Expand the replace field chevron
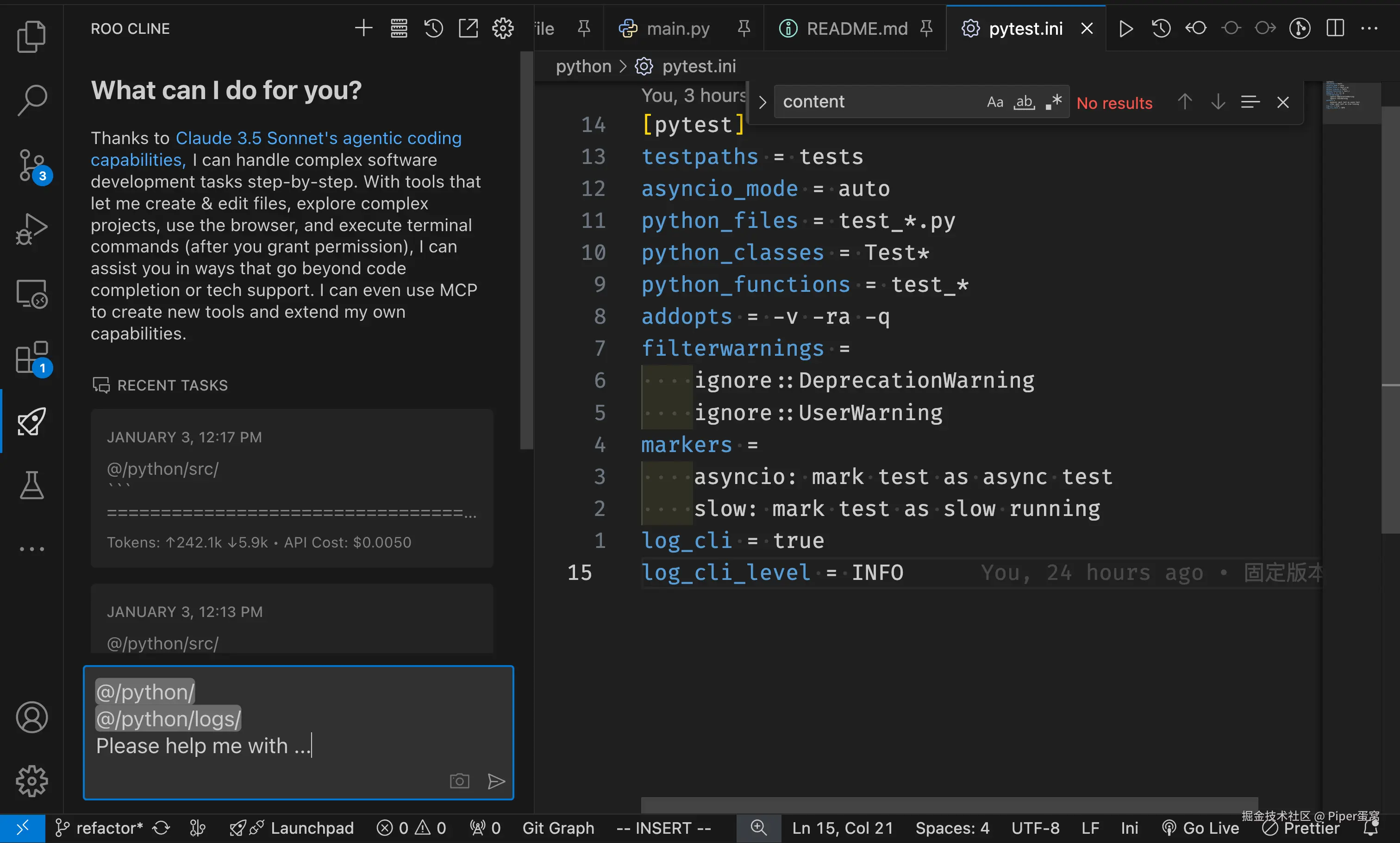The image size is (1400, 843). coord(762,102)
